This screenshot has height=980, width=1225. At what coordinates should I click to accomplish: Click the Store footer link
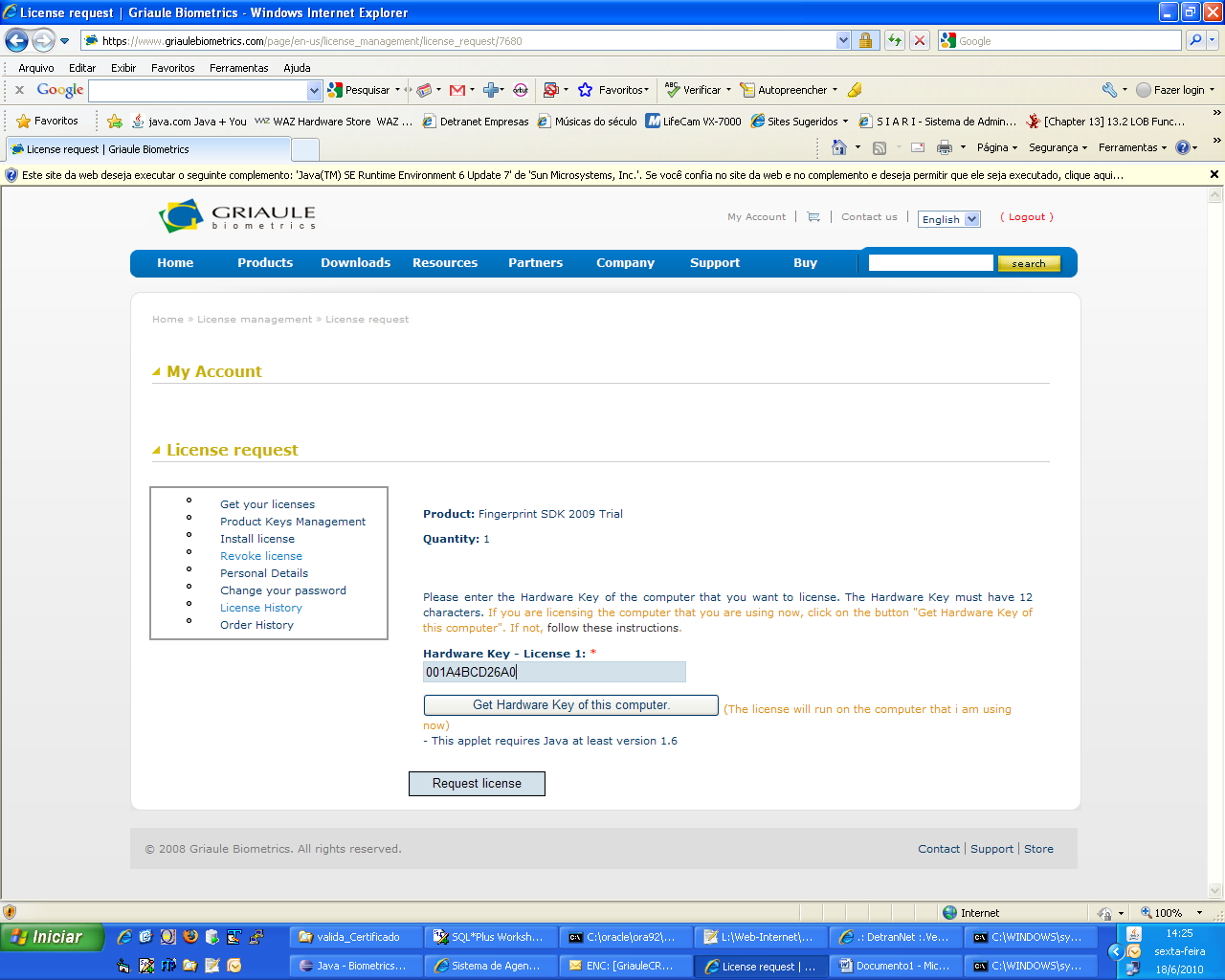click(x=1038, y=849)
